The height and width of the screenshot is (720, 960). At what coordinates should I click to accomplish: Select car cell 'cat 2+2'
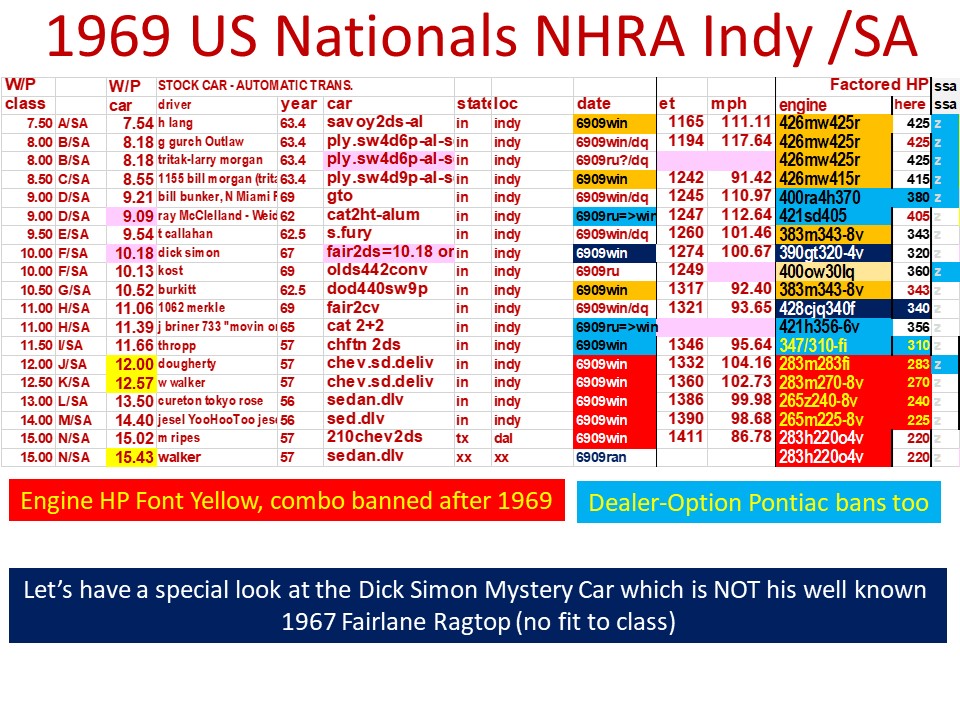click(x=356, y=326)
